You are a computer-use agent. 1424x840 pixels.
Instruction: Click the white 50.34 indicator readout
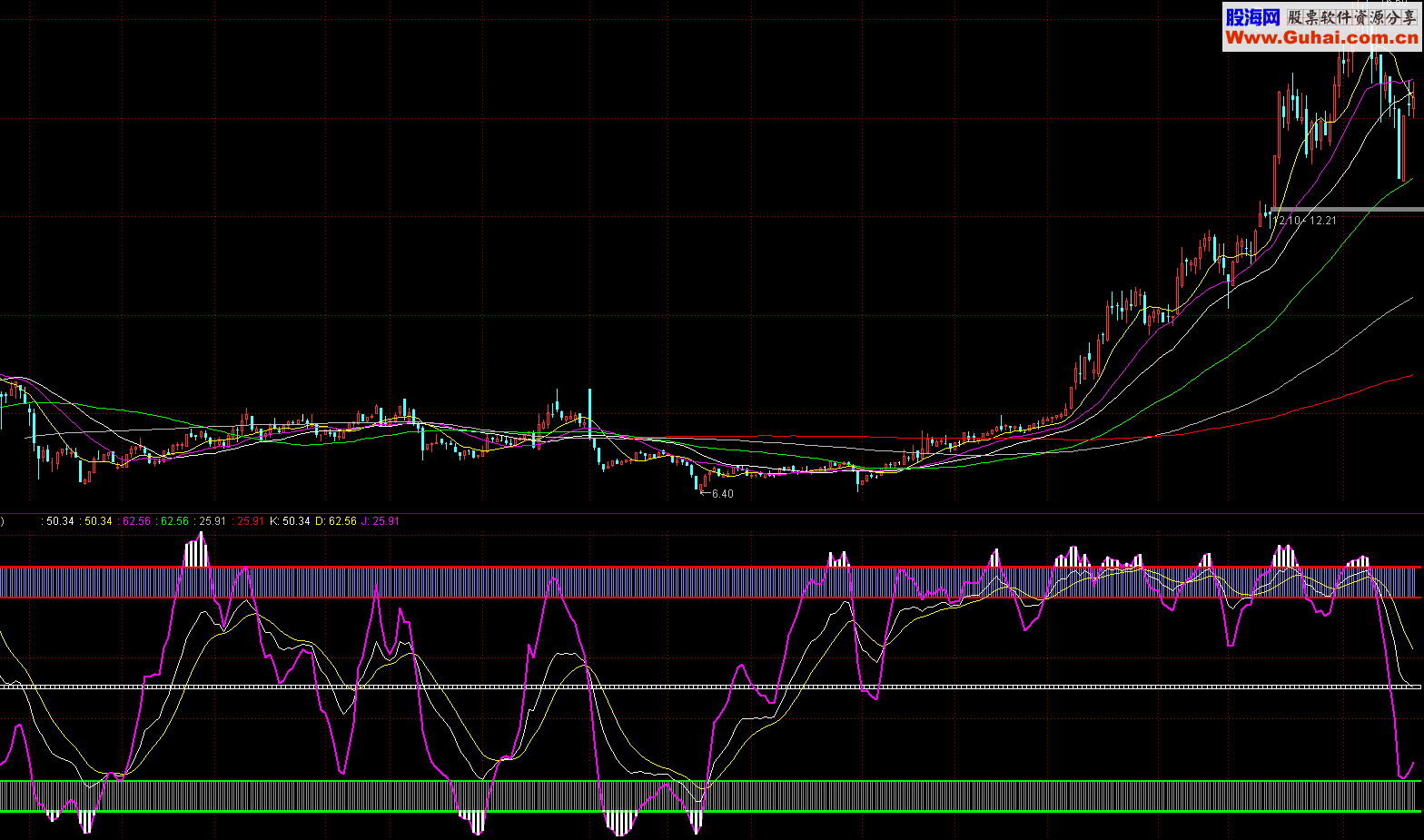[58, 521]
